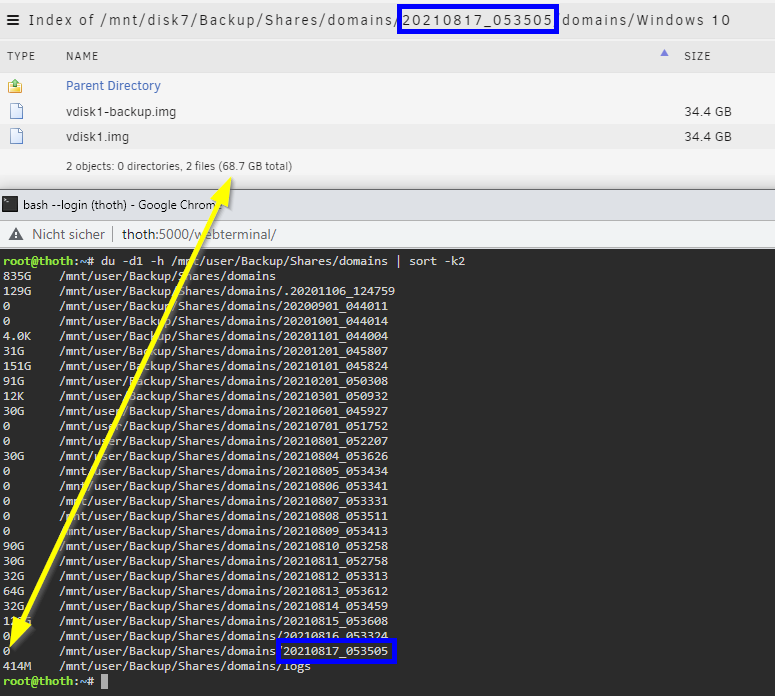Click the terminal line for 20210810_053258
Screen dimensions: 775x696
[x=195, y=546]
